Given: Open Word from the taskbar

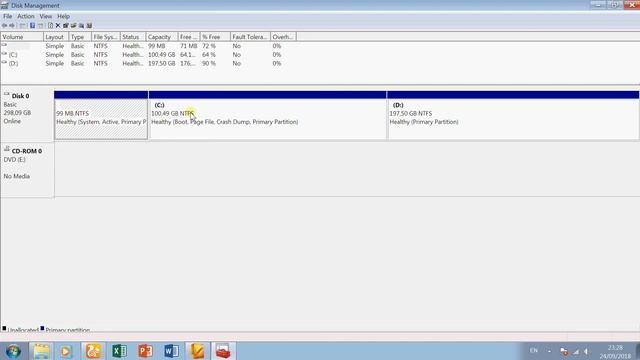Looking at the screenshot, I should point(171,351).
